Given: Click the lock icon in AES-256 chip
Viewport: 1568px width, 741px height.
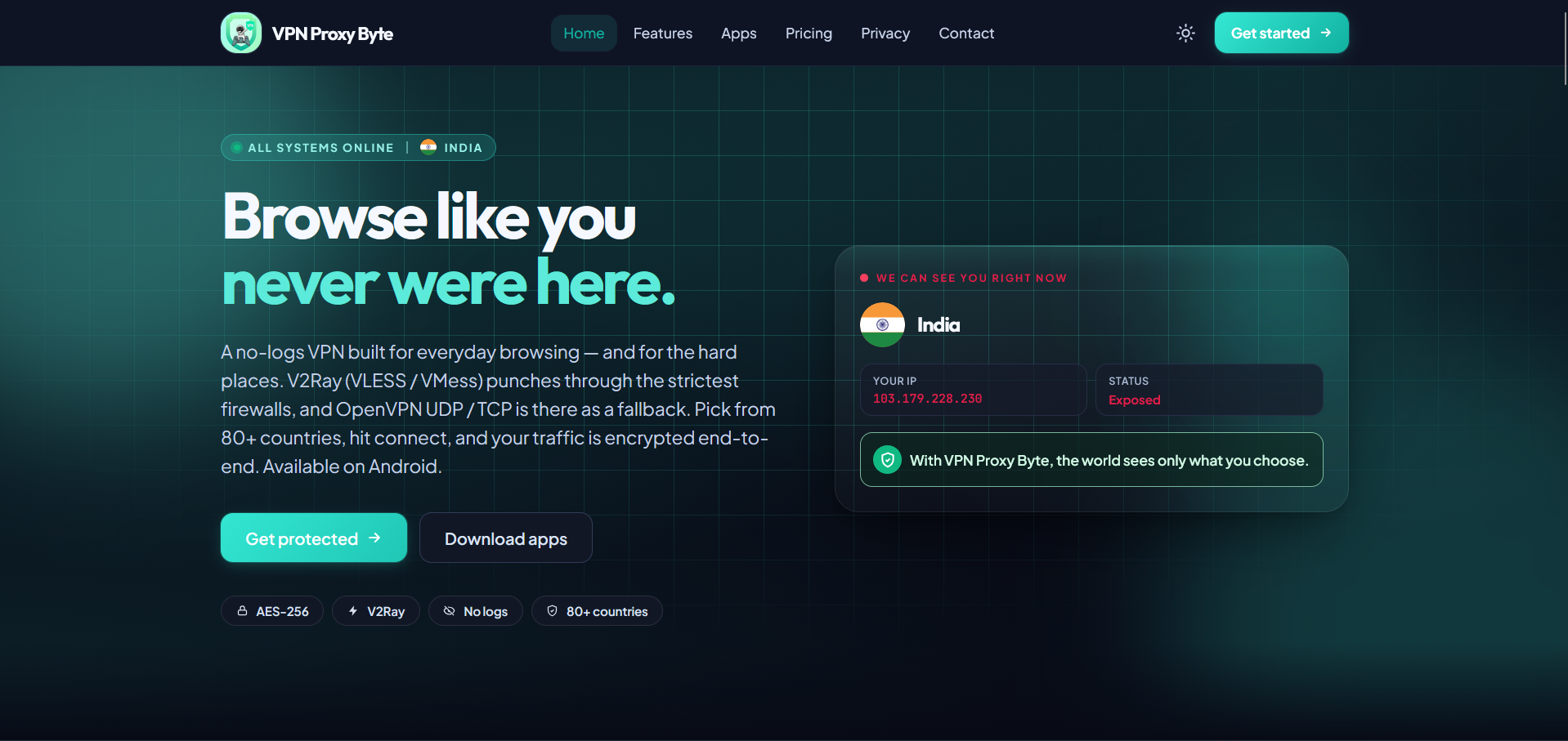Looking at the screenshot, I should (x=243, y=610).
